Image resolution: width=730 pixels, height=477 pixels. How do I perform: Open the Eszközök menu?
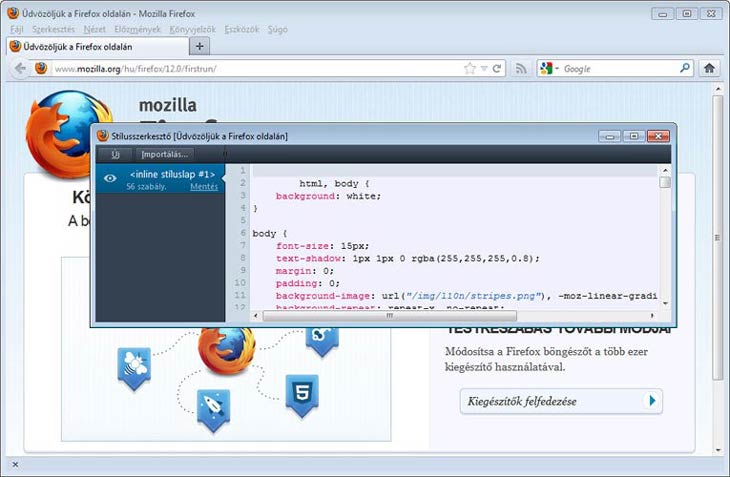point(242,29)
